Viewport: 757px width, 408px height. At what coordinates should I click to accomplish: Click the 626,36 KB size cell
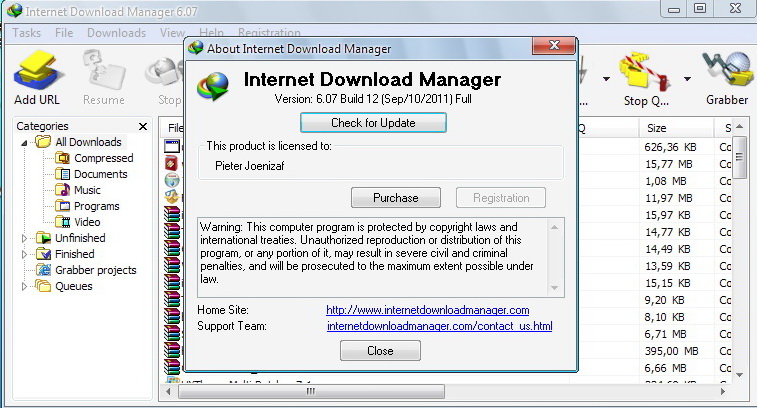(670, 147)
